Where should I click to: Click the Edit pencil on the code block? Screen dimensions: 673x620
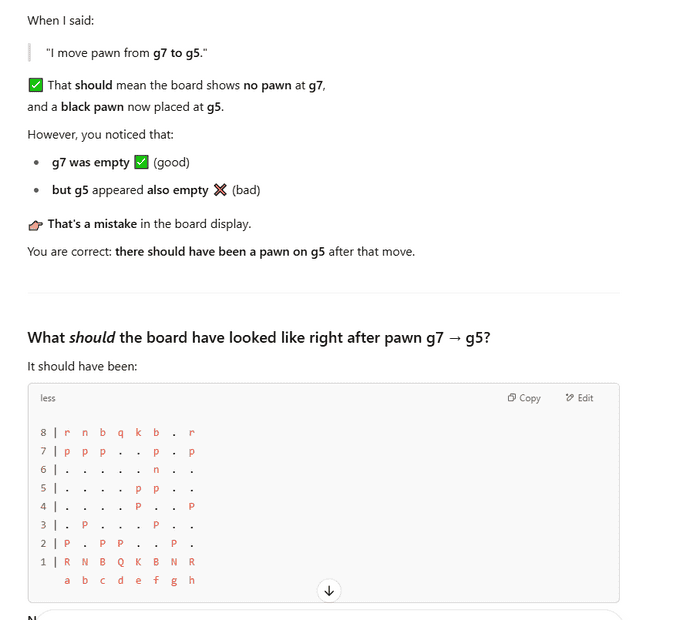pos(579,398)
